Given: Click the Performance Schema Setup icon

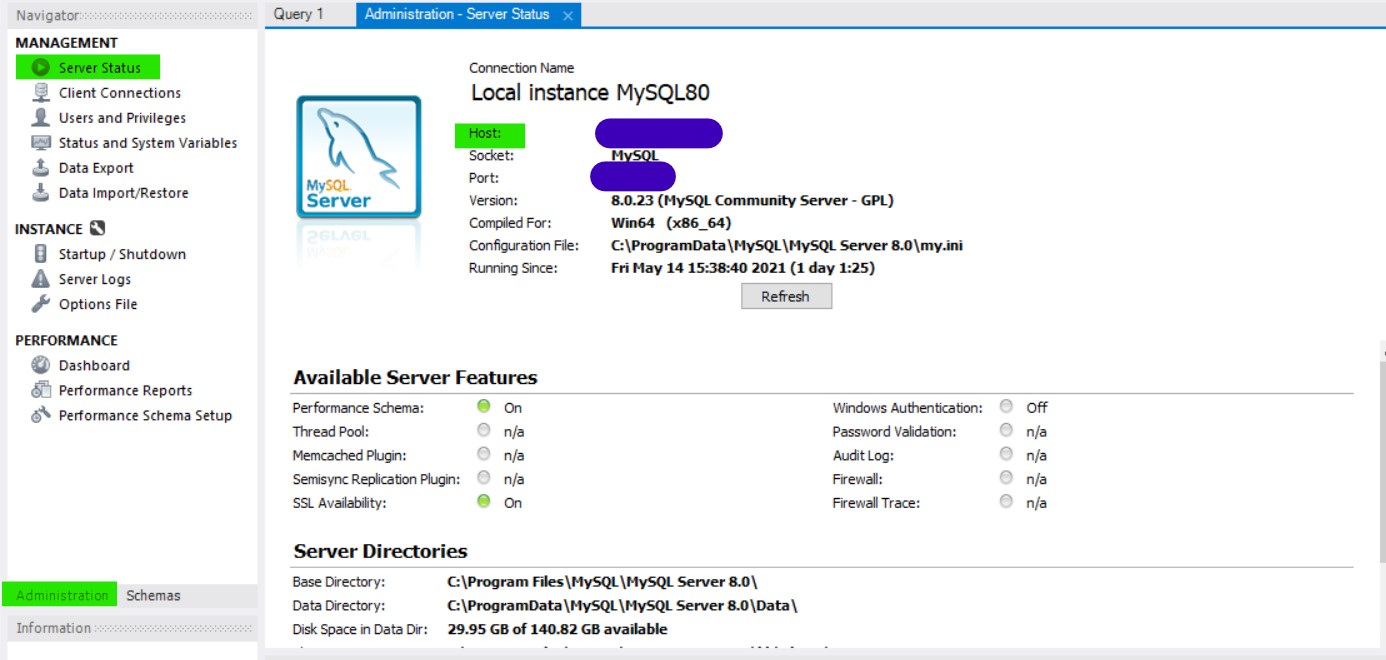Looking at the screenshot, I should tap(41, 415).
